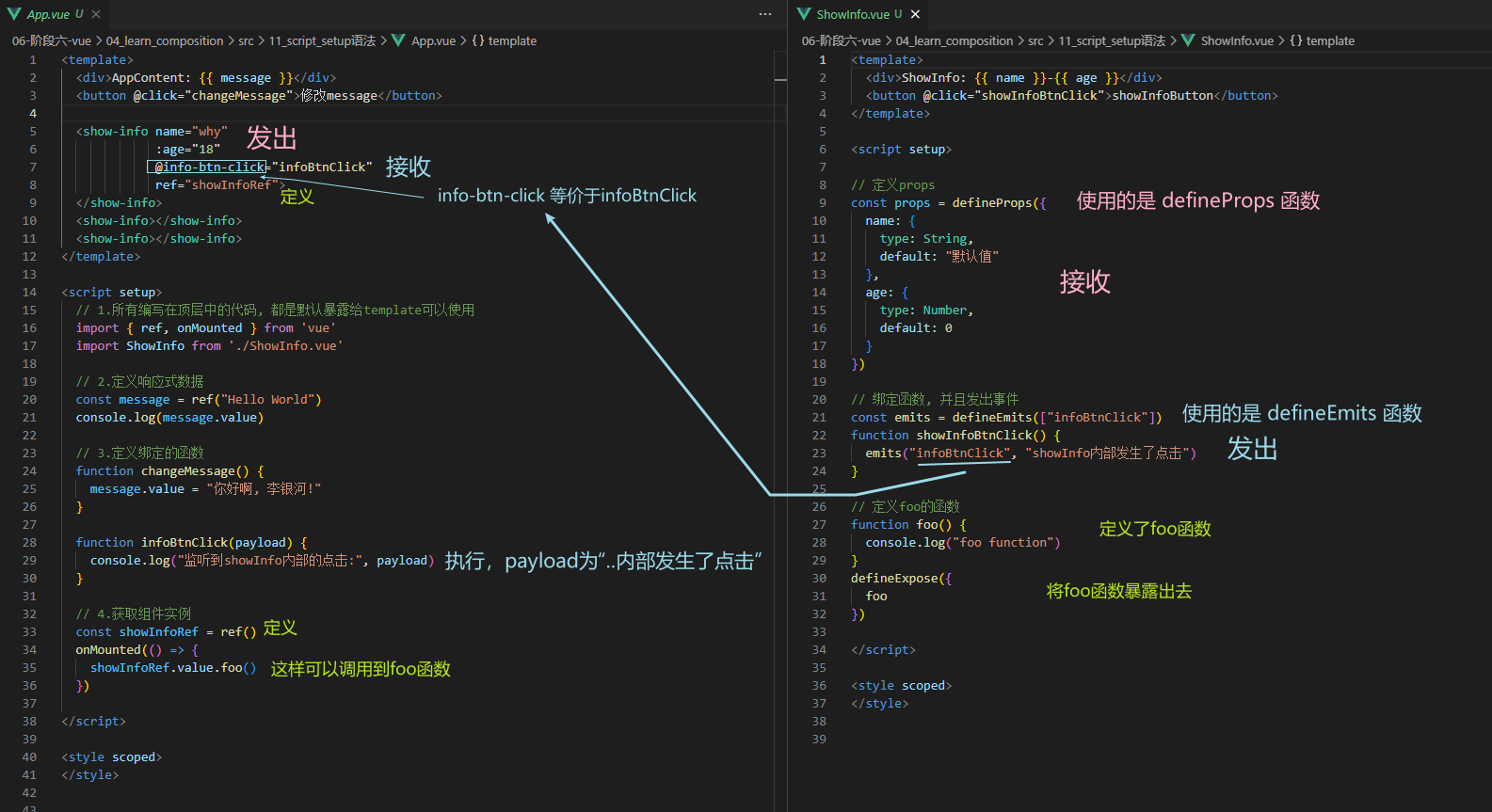Click line number 20 in ShowInfo.vue gutter

[819, 399]
